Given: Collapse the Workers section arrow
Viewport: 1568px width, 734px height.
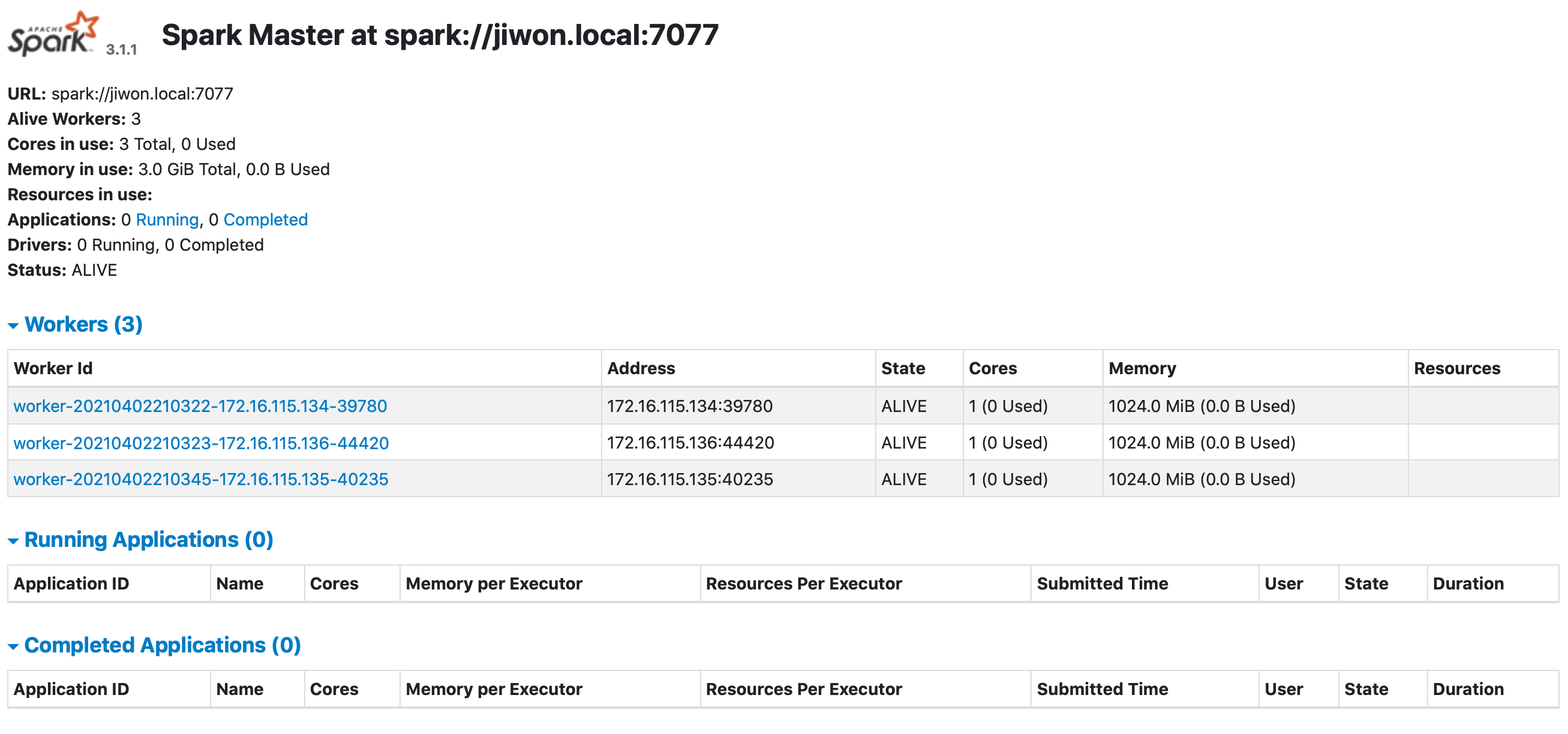Looking at the screenshot, I should pos(13,326).
